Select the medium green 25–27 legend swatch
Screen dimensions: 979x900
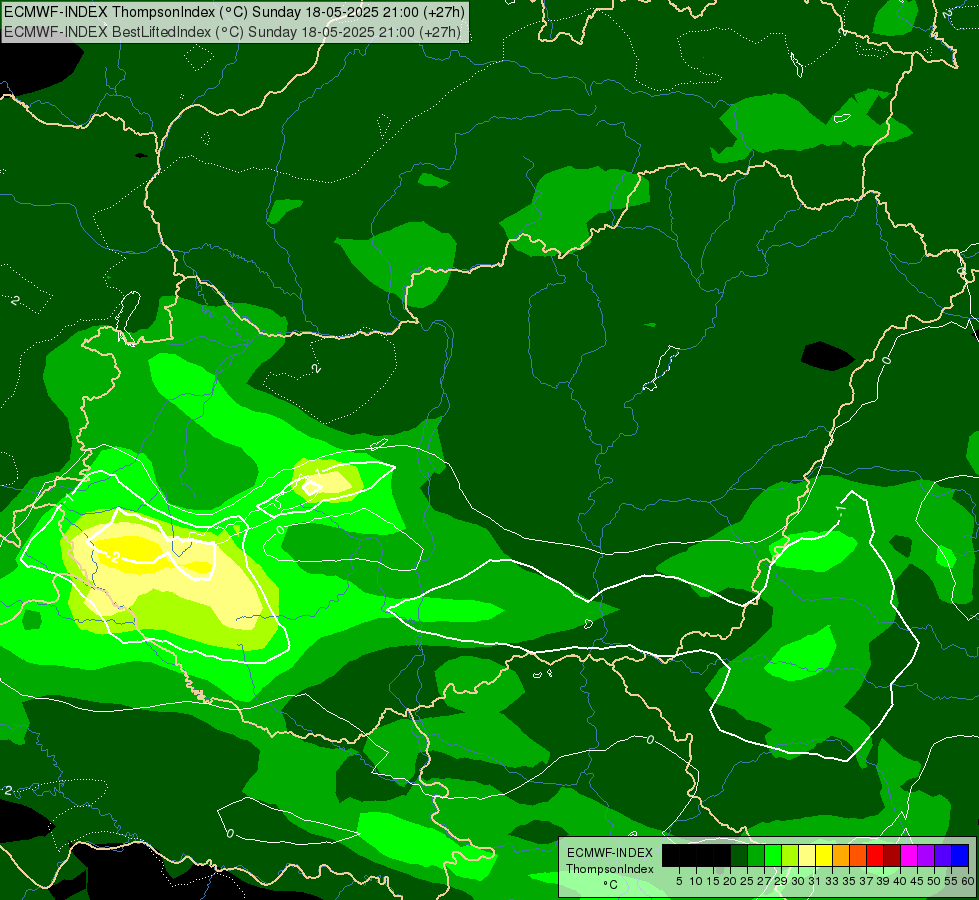click(755, 856)
